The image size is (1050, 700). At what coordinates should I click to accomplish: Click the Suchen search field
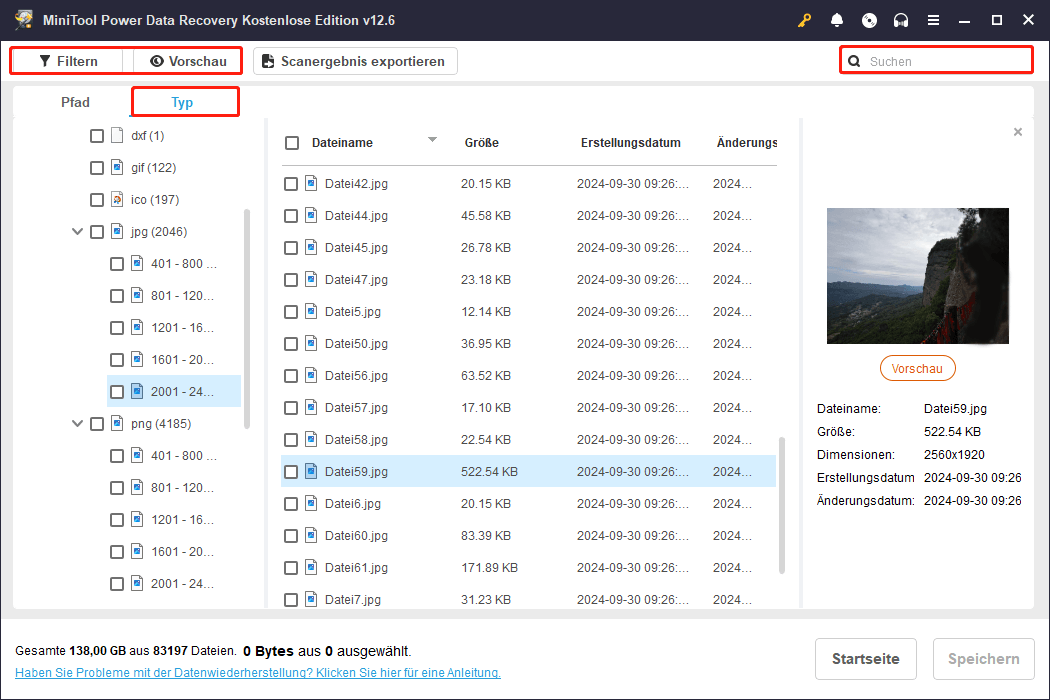coord(945,61)
